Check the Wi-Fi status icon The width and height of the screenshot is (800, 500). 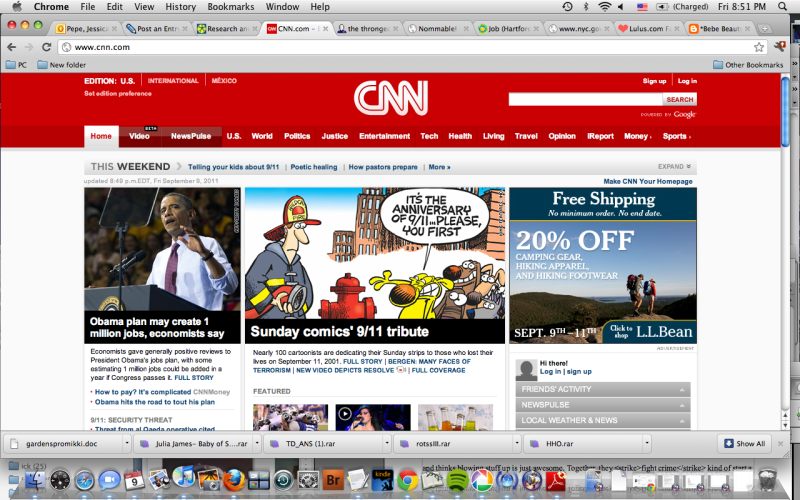605,7
